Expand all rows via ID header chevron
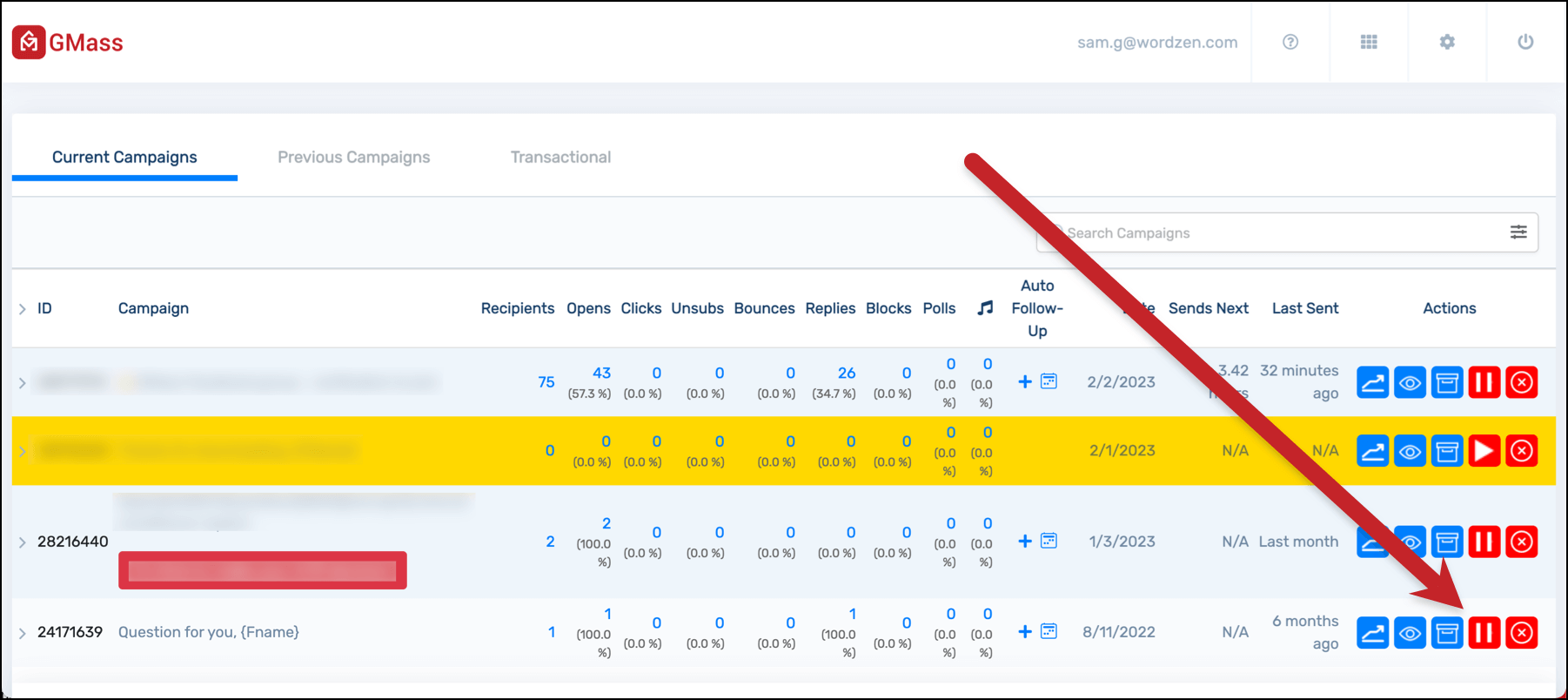Viewport: 1568px width, 700px height. (x=23, y=309)
